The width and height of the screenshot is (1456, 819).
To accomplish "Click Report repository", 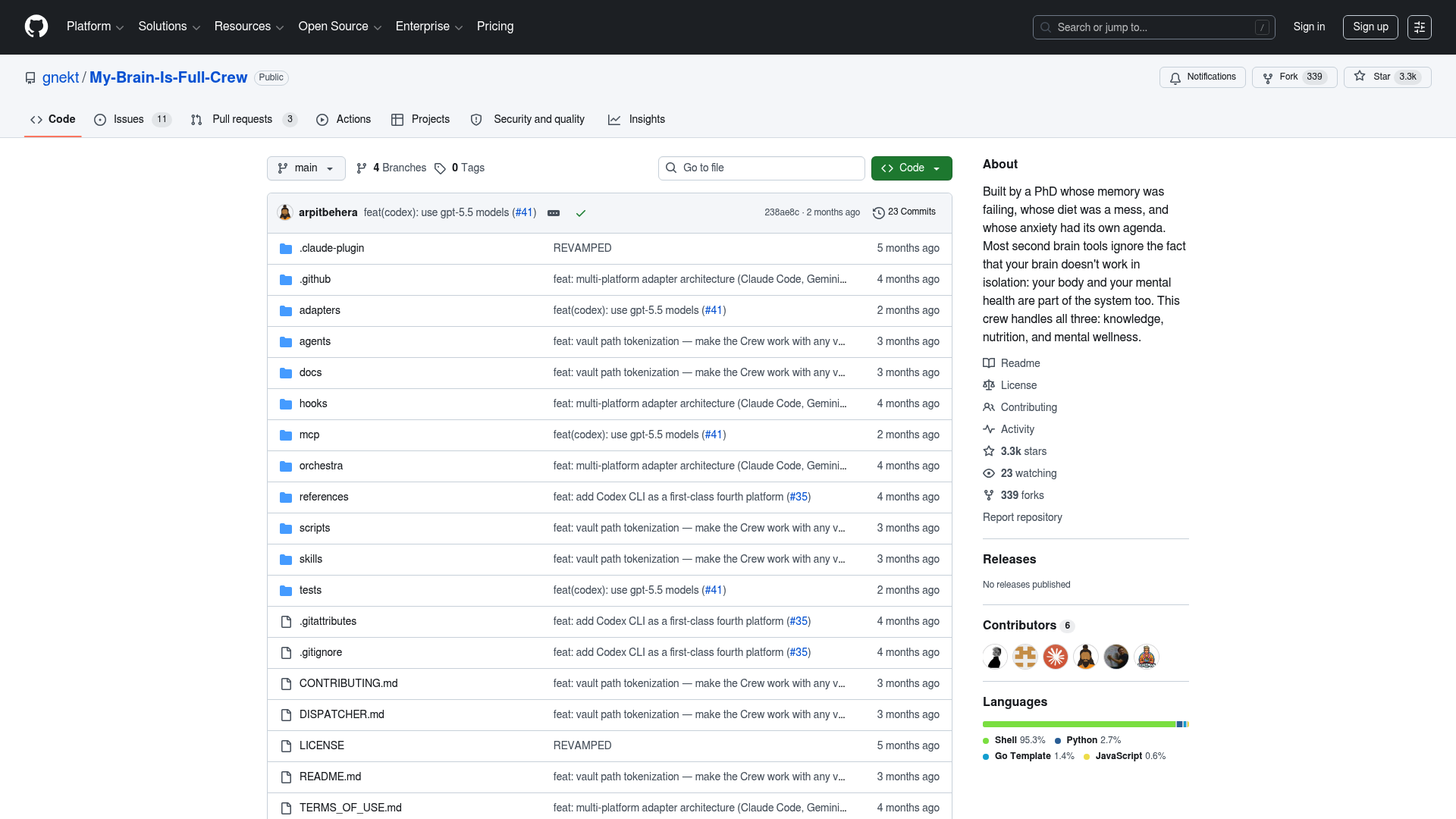I will tap(1022, 517).
